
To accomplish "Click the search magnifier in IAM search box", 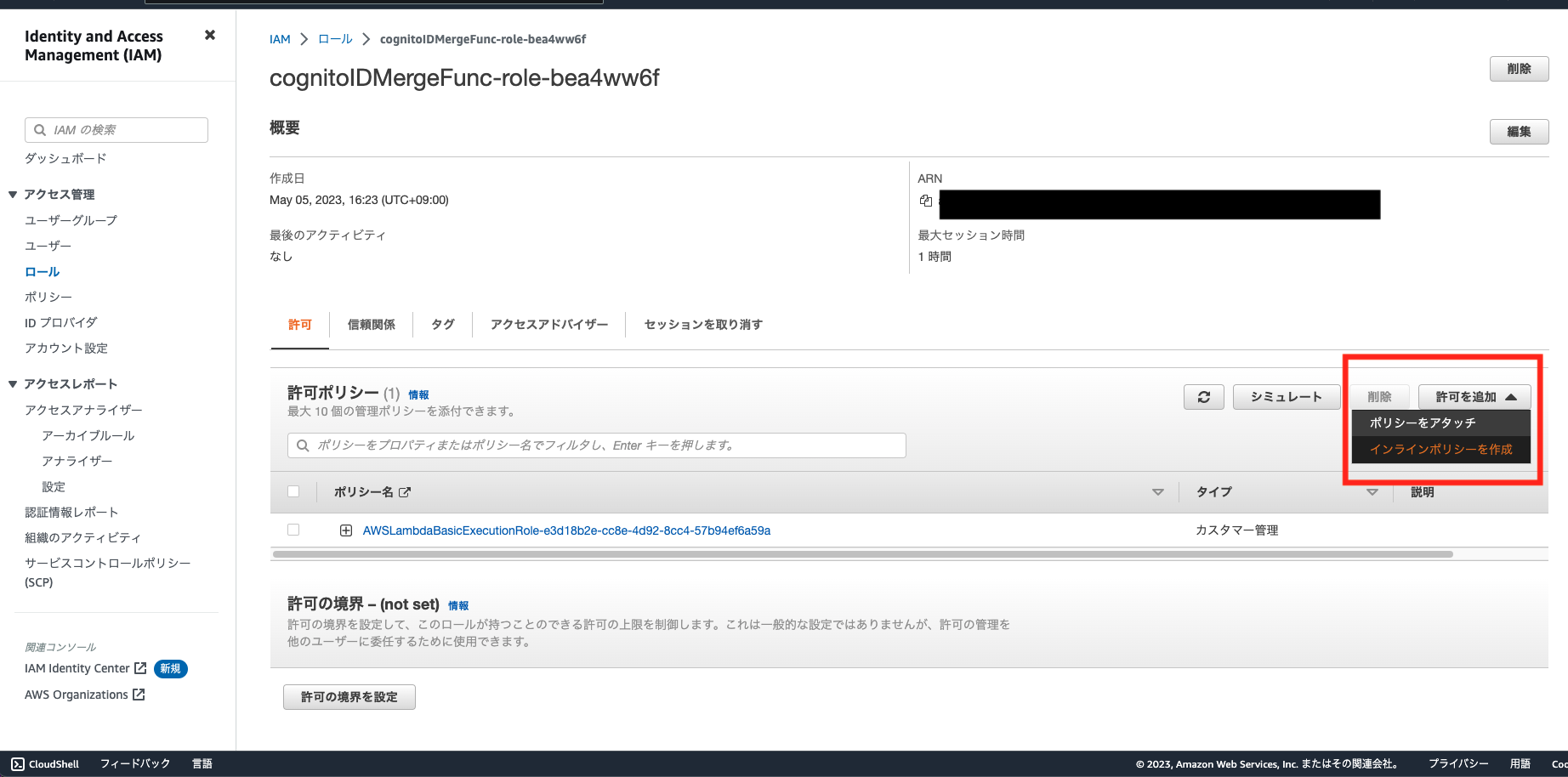I will (40, 130).
